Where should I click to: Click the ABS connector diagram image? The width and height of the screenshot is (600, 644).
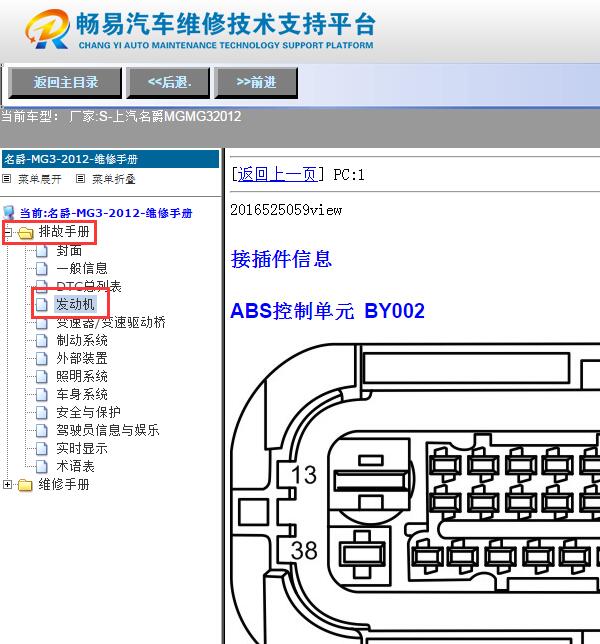pos(415,493)
